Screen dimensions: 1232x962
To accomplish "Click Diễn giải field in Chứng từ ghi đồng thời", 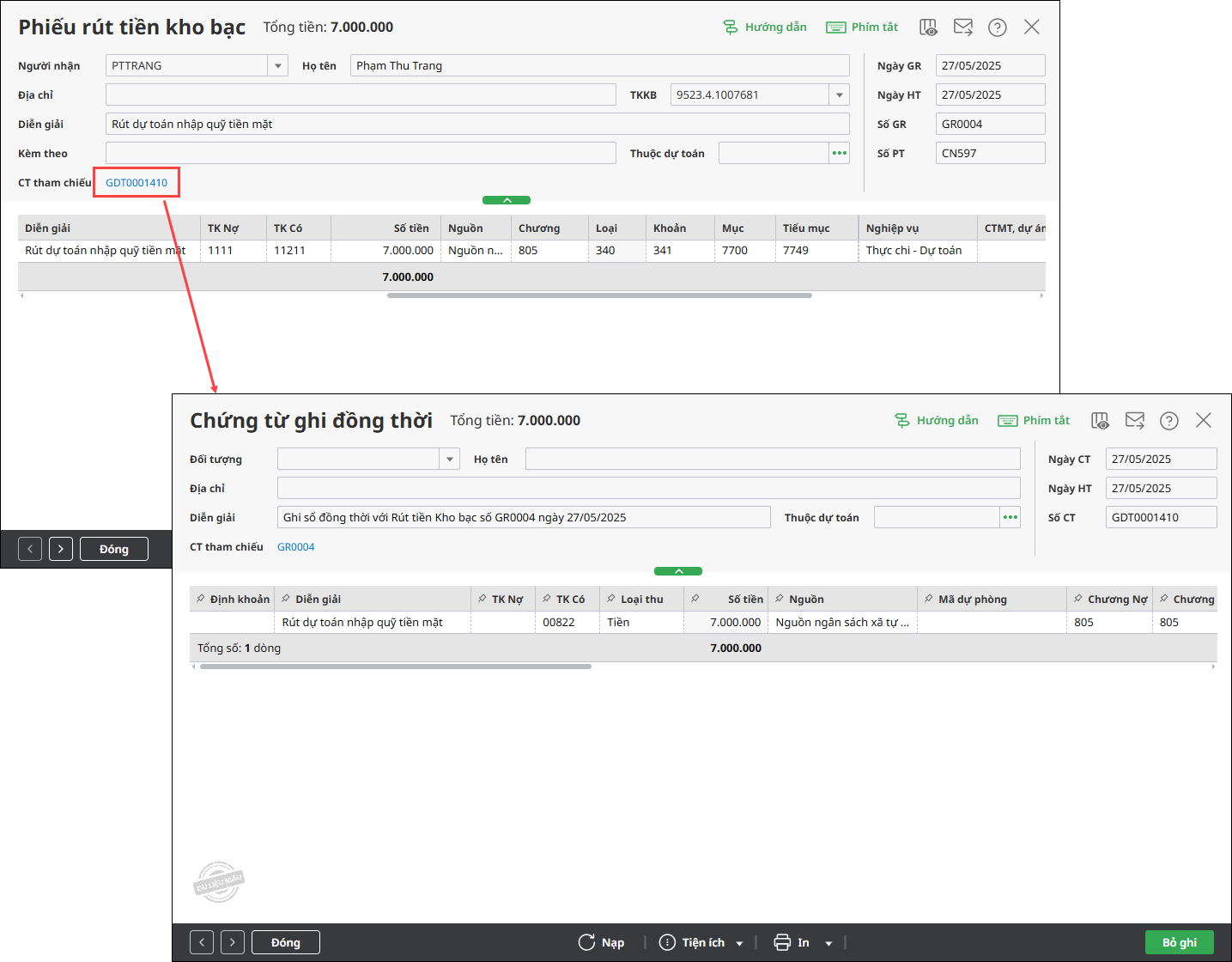I will (x=524, y=517).
